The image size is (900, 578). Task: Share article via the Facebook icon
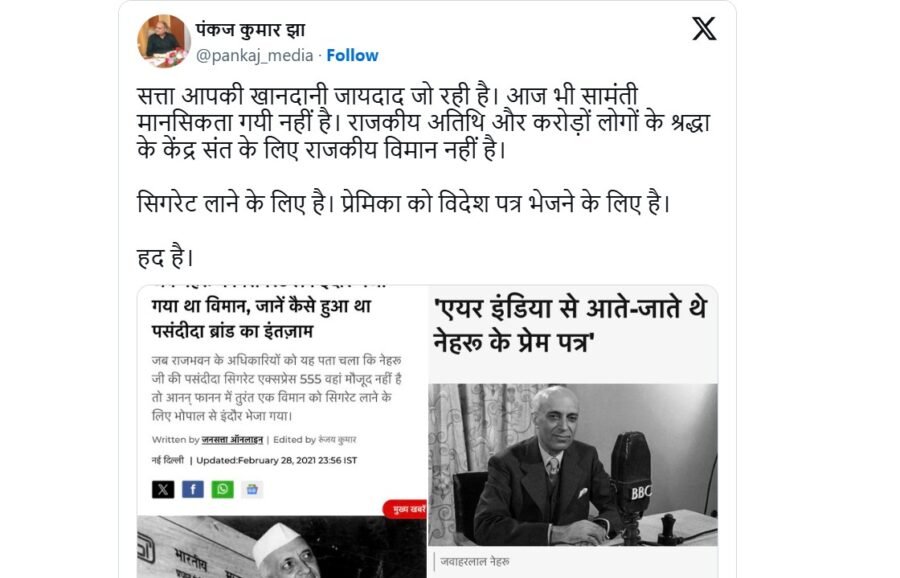tap(193, 489)
